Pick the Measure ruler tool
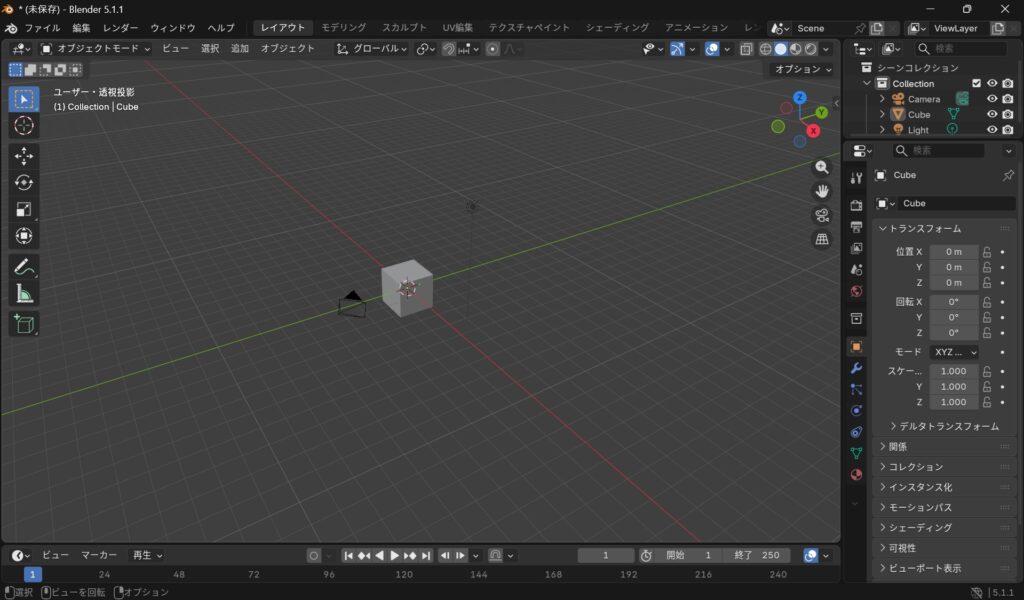The height and width of the screenshot is (600, 1024). click(24, 293)
